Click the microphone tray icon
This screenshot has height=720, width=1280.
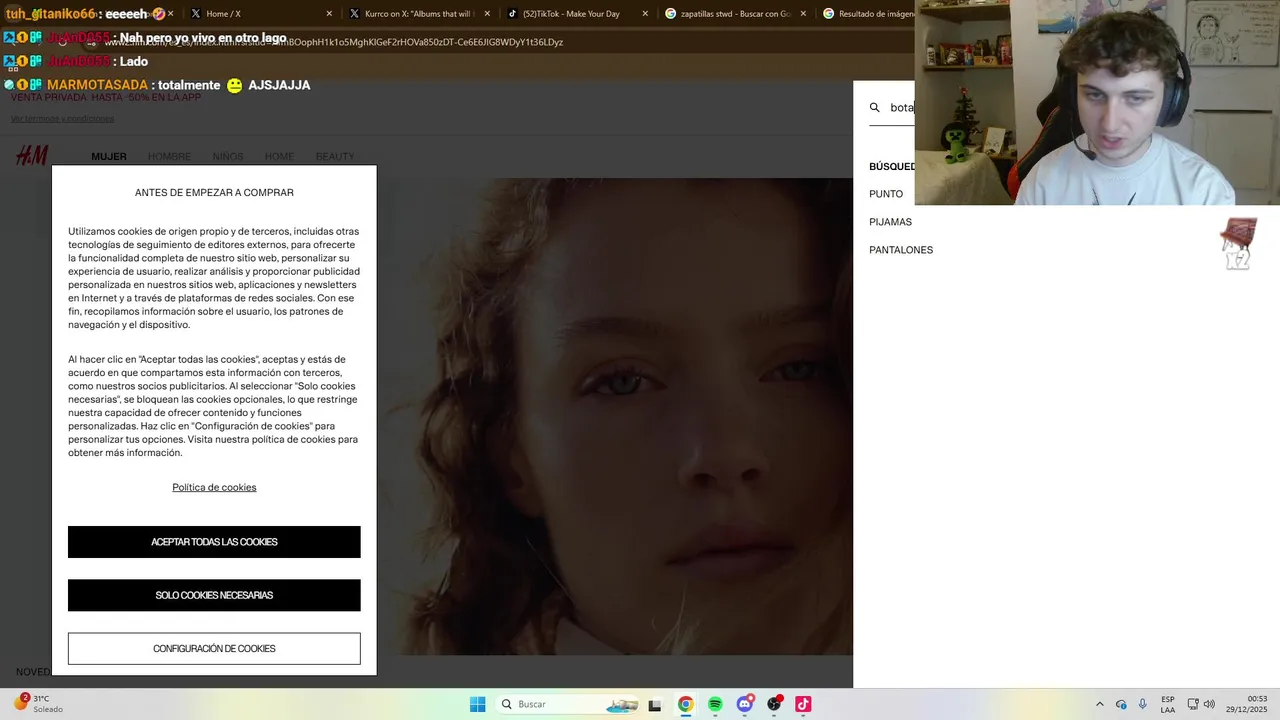[x=1142, y=704]
